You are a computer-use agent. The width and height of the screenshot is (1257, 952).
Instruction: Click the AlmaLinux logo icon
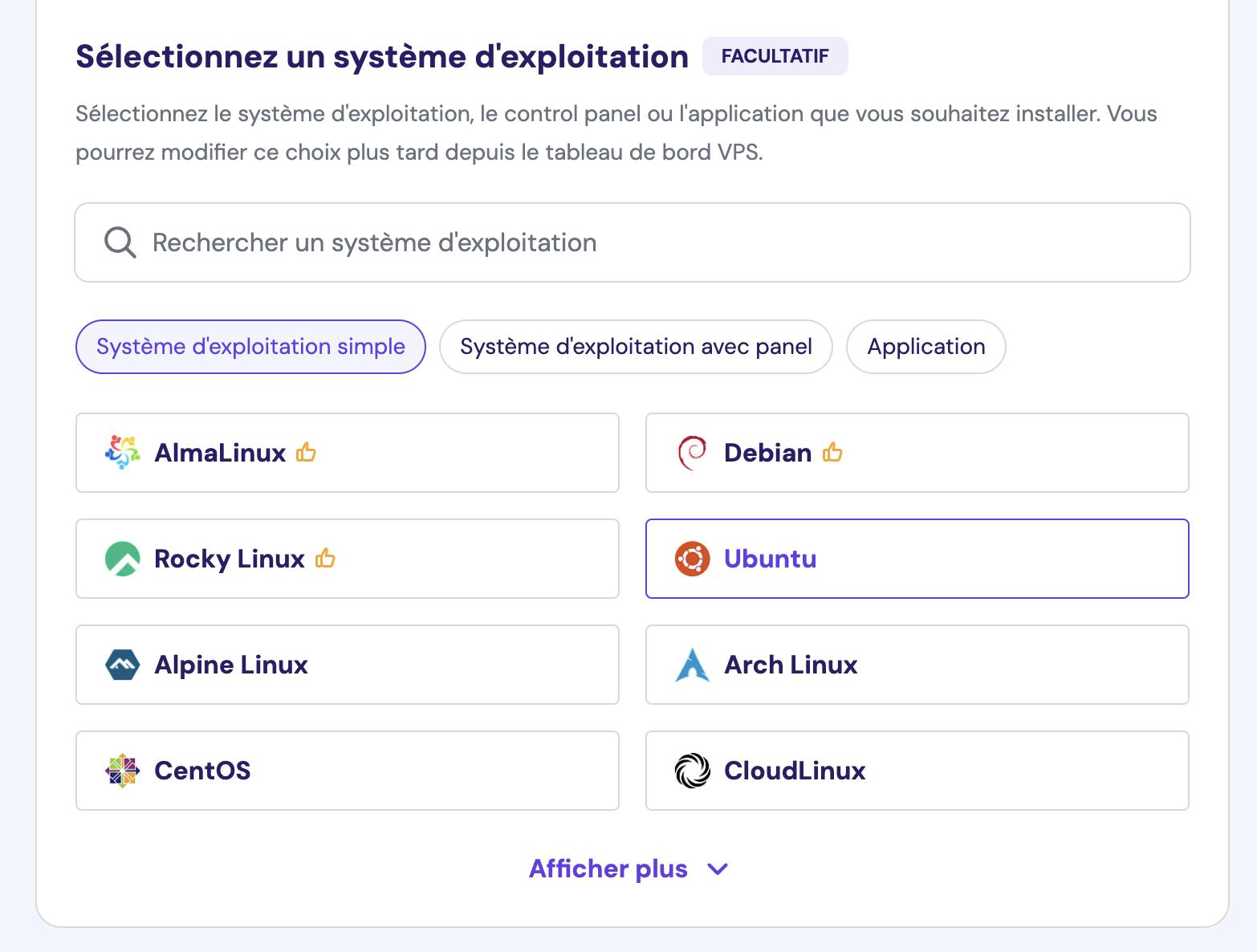123,453
